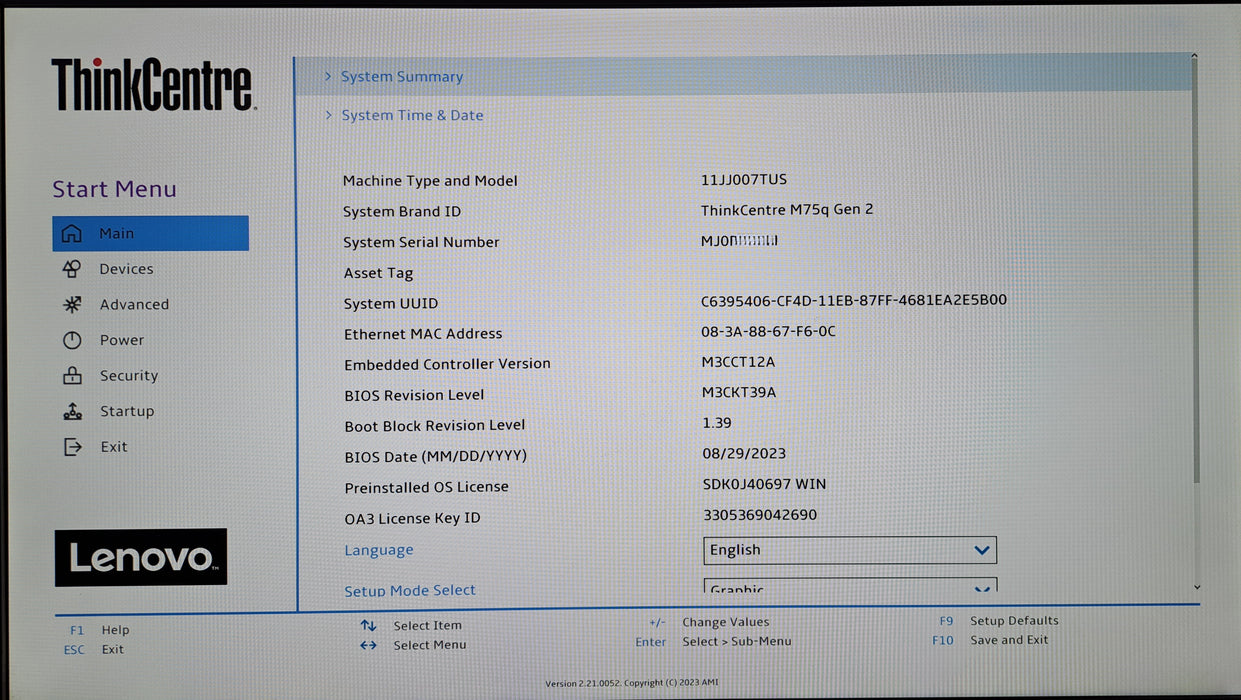The height and width of the screenshot is (700, 1241).
Task: Click the System UUID value
Action: (854, 300)
